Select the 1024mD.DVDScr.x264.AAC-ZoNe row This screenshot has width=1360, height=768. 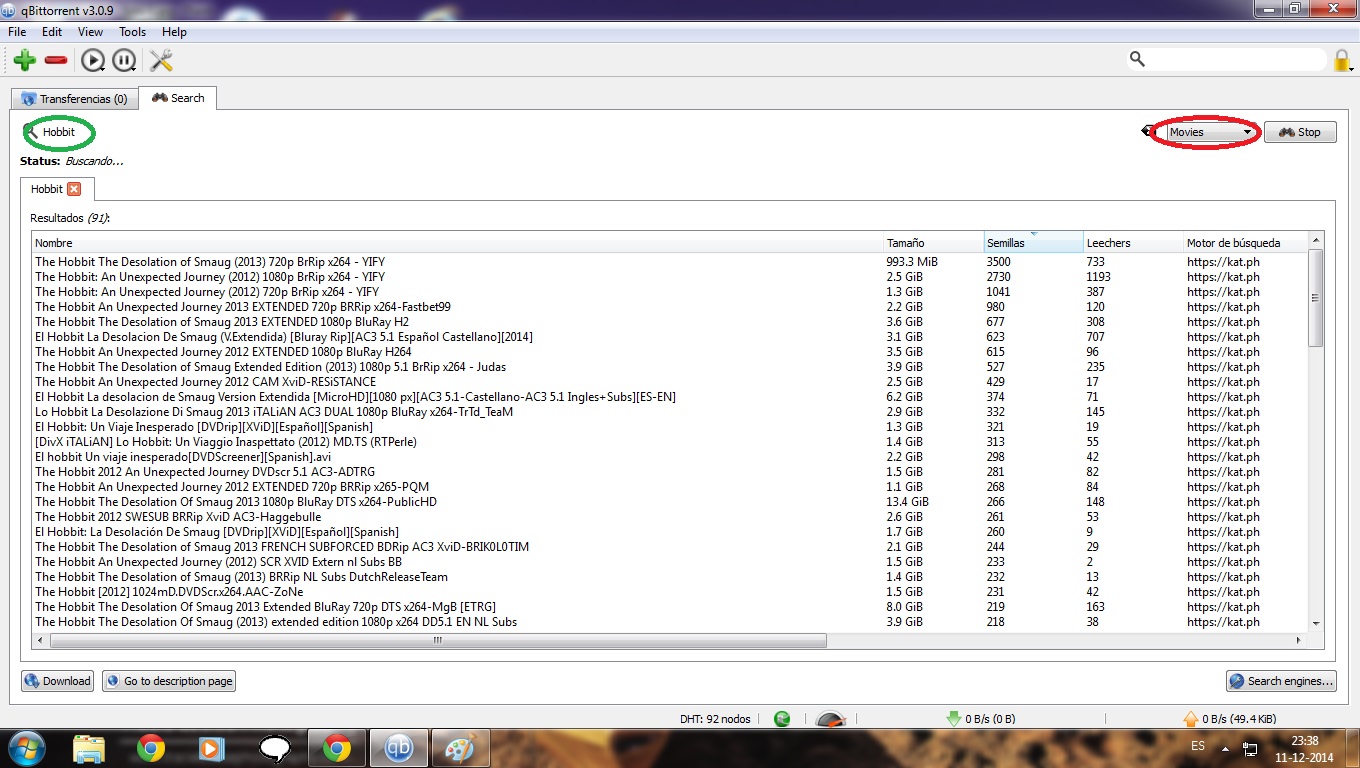pos(669,592)
